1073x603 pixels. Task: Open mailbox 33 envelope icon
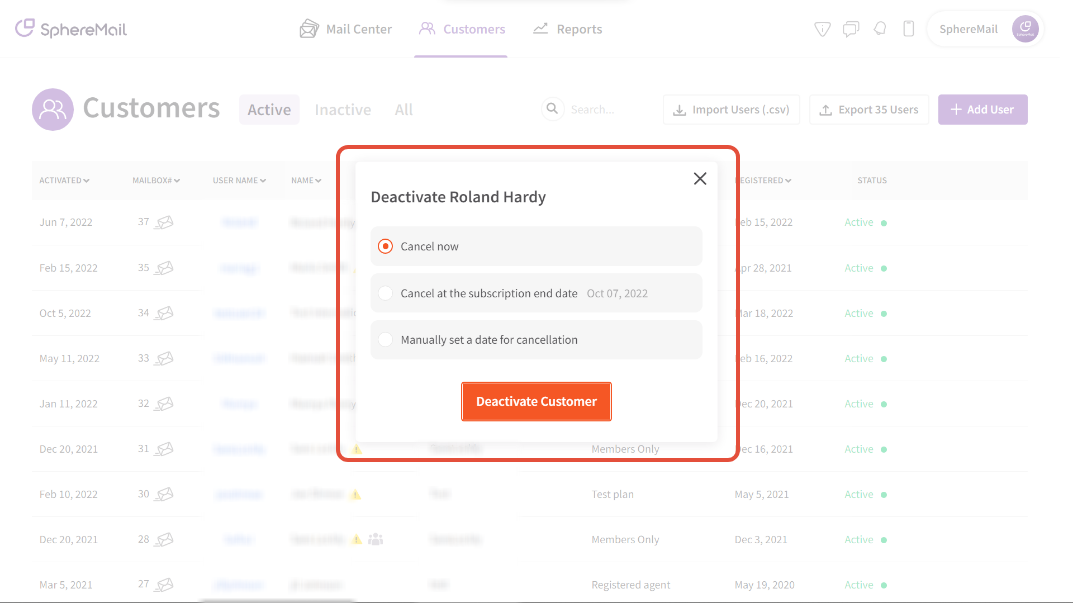coord(164,358)
